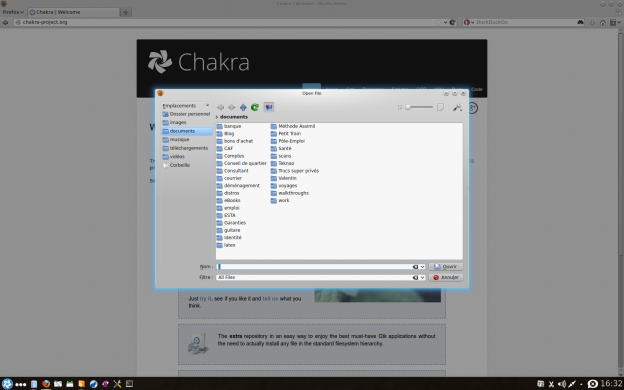Select vidéos in the places panel
The width and height of the screenshot is (624, 390).
[x=174, y=156]
